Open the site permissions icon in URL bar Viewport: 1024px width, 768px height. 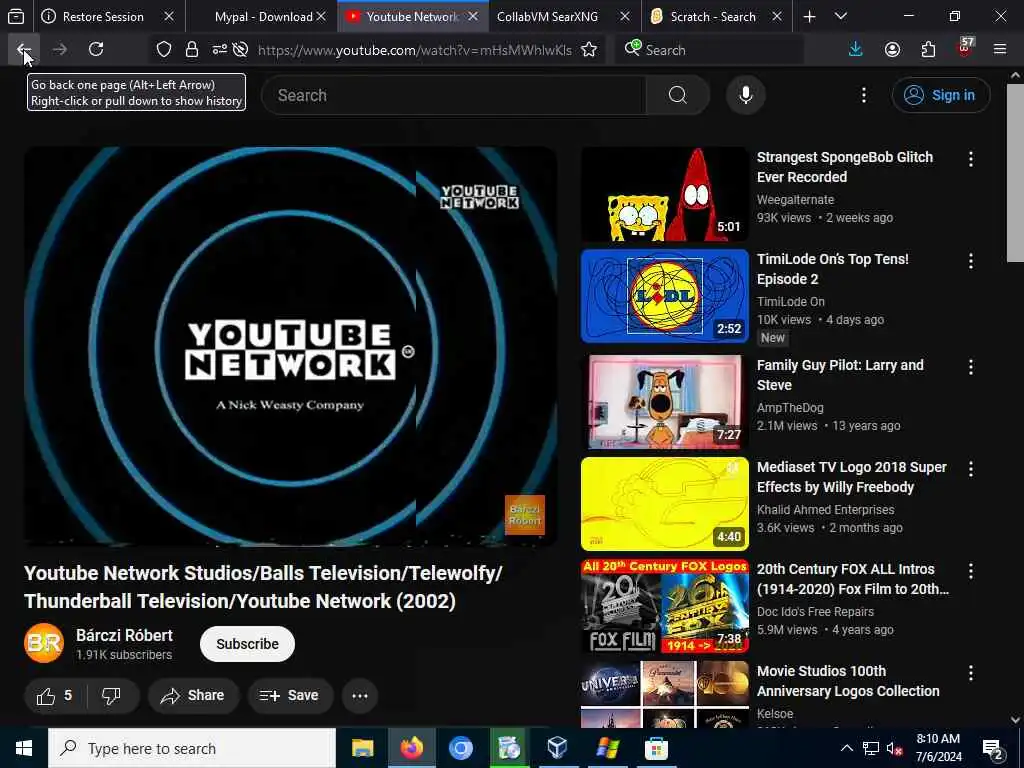click(219, 50)
